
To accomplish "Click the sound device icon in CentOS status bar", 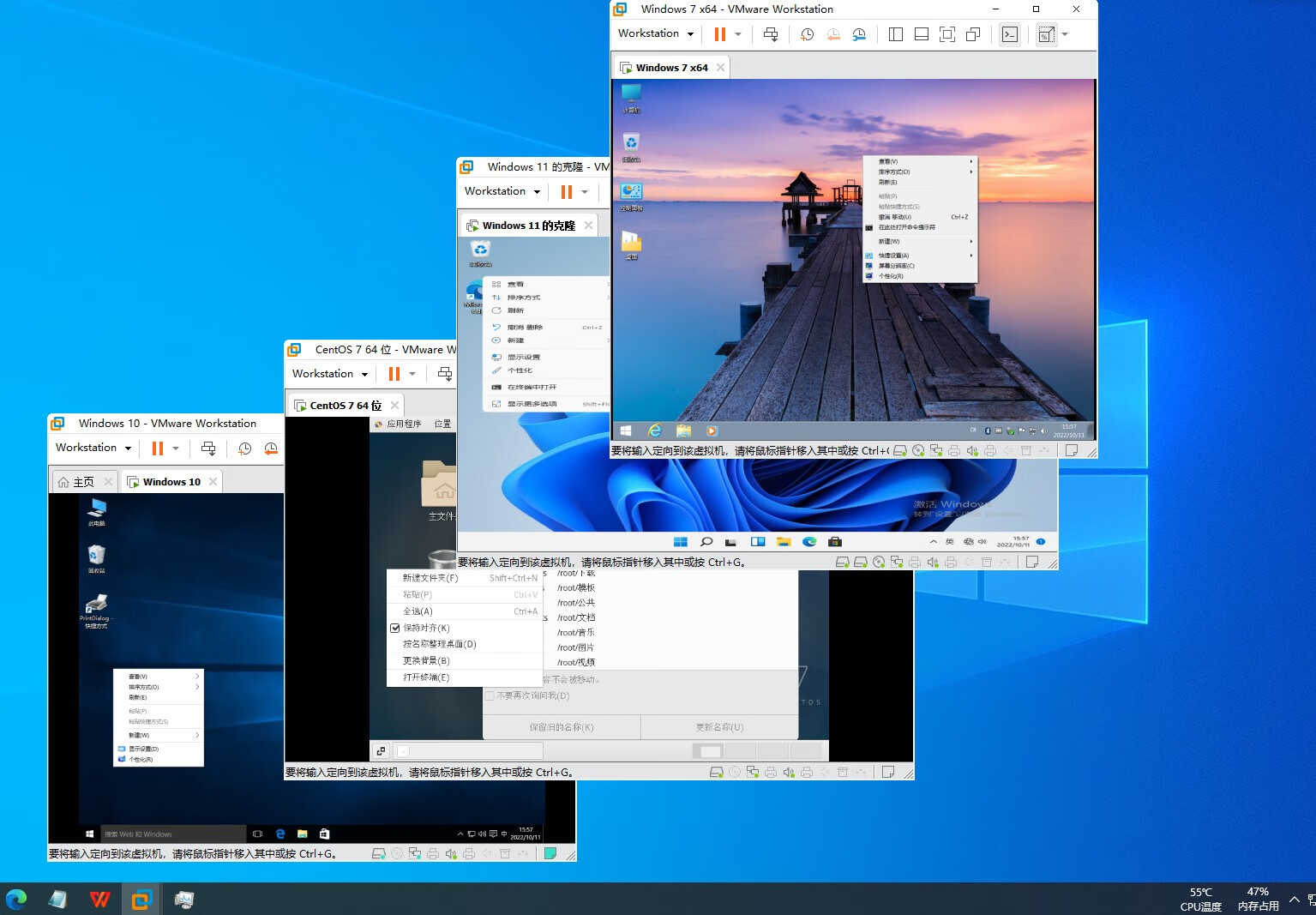I will (789, 771).
